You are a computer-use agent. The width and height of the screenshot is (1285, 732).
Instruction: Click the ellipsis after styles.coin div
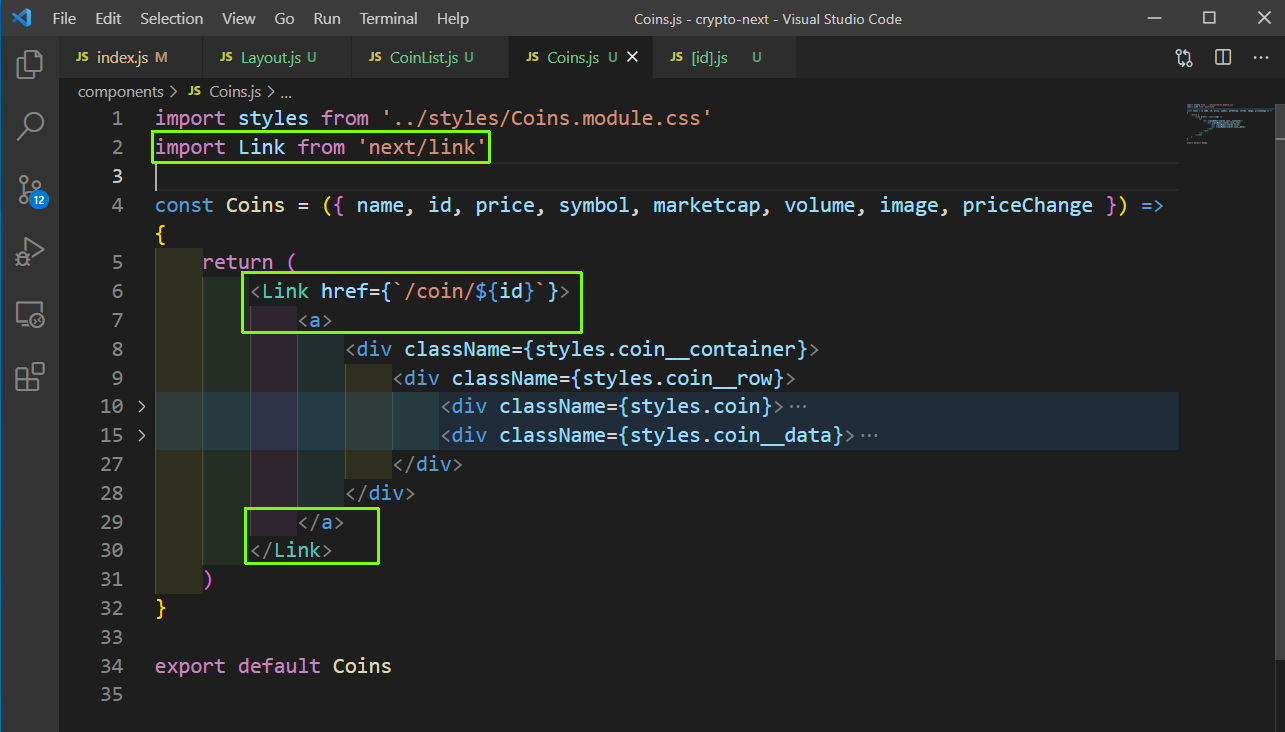tap(798, 407)
